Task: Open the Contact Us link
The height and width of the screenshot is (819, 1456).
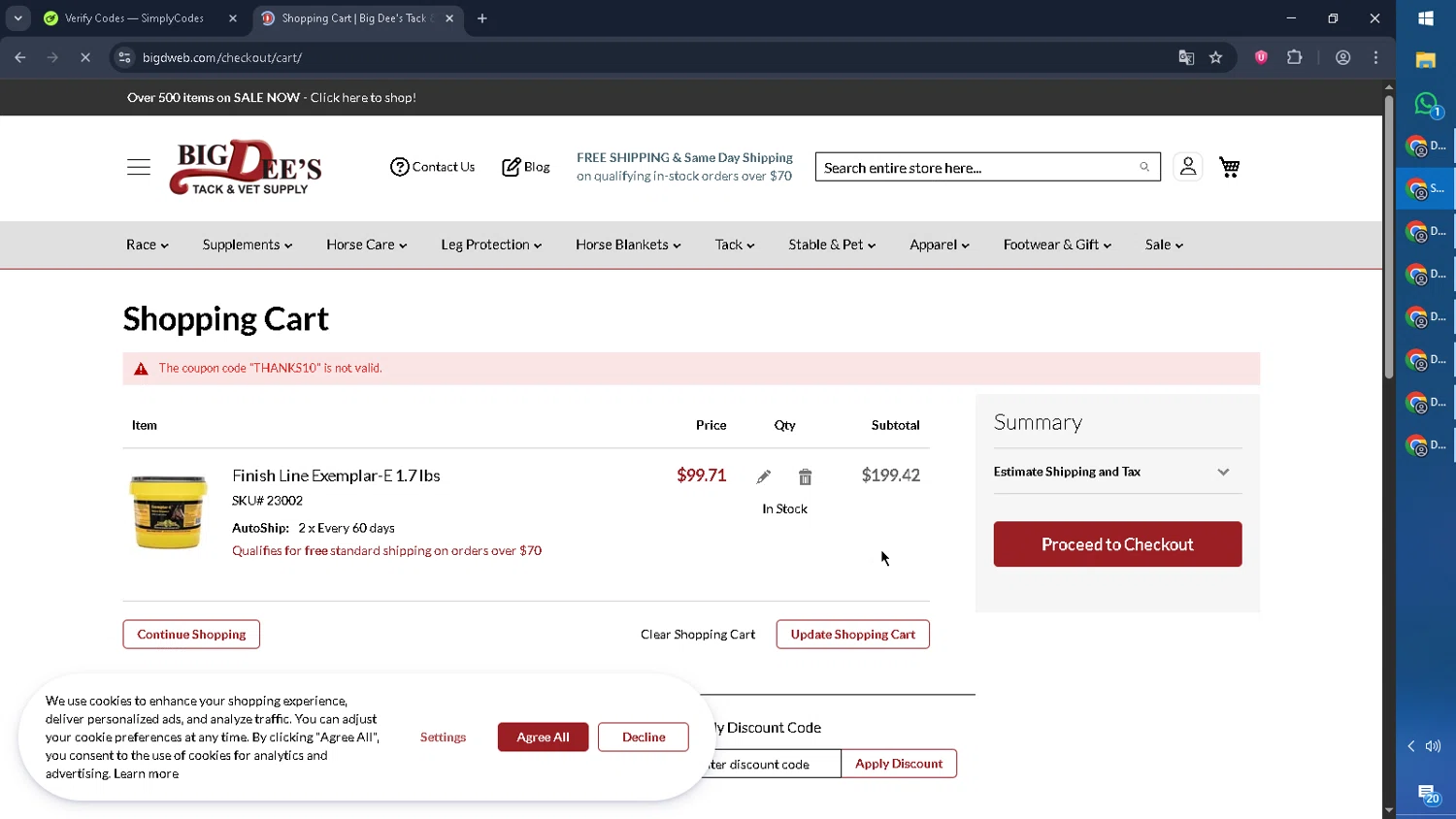Action: [x=432, y=167]
